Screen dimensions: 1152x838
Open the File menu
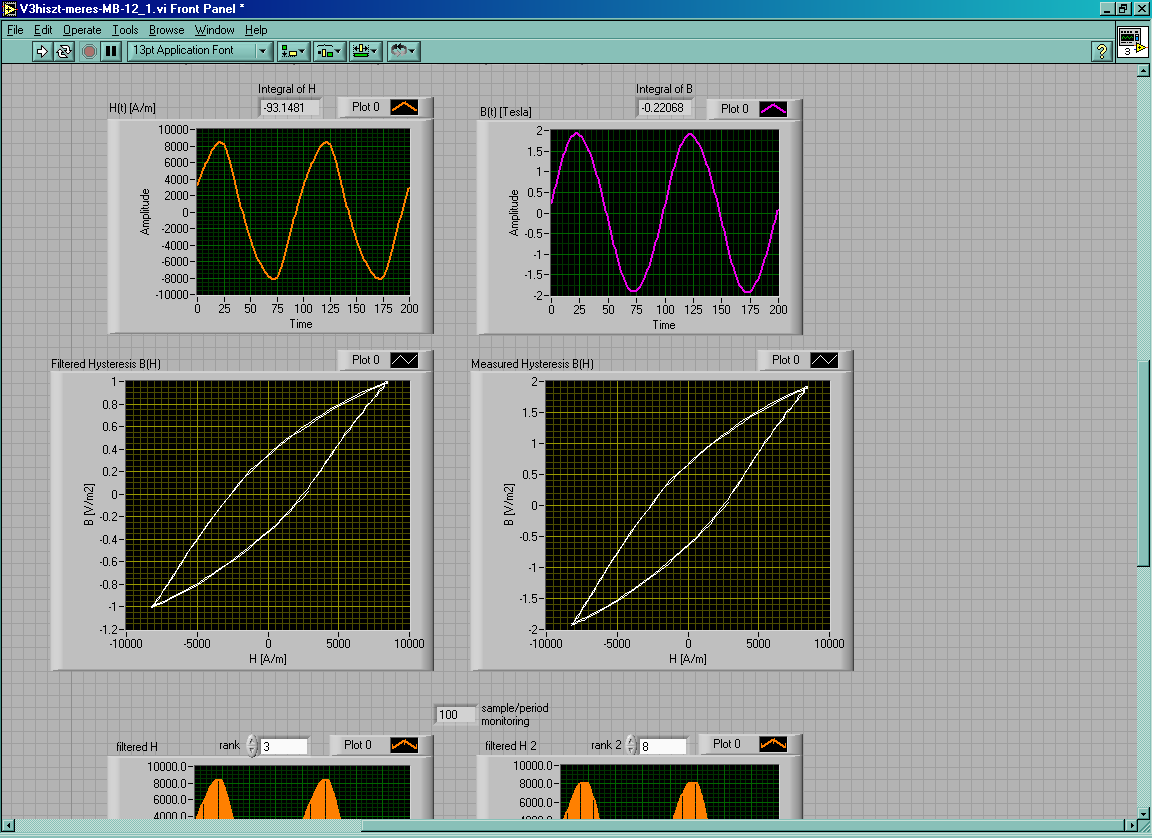click(x=15, y=30)
